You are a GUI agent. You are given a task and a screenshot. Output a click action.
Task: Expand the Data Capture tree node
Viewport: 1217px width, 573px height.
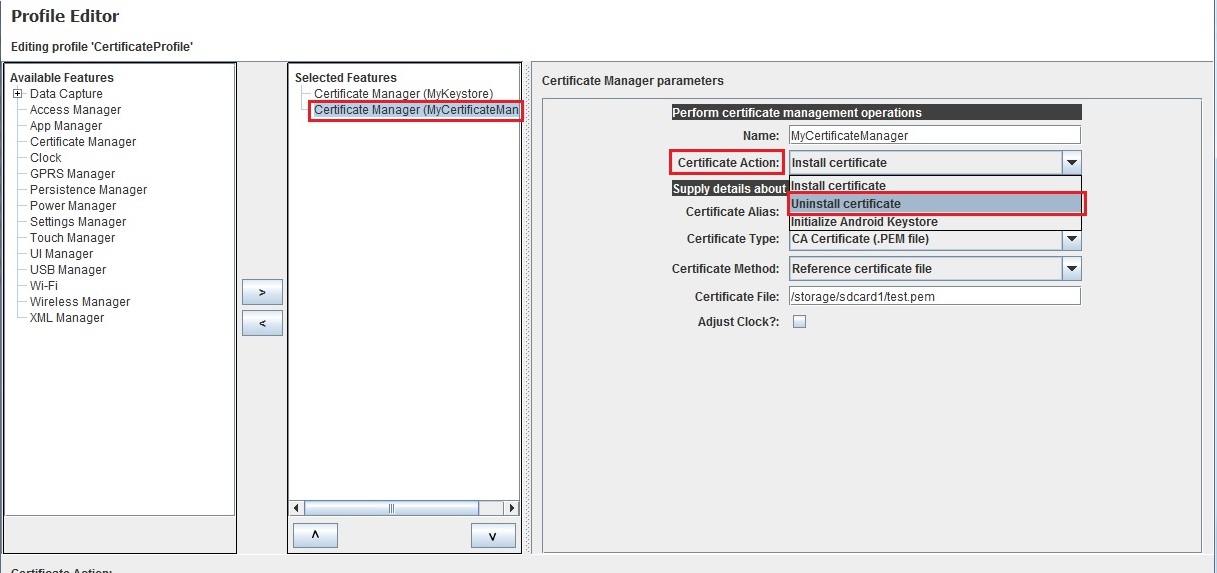click(x=17, y=94)
